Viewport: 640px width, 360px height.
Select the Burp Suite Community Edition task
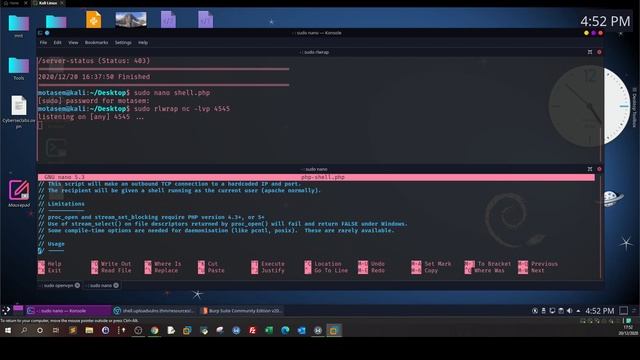click(x=242, y=311)
